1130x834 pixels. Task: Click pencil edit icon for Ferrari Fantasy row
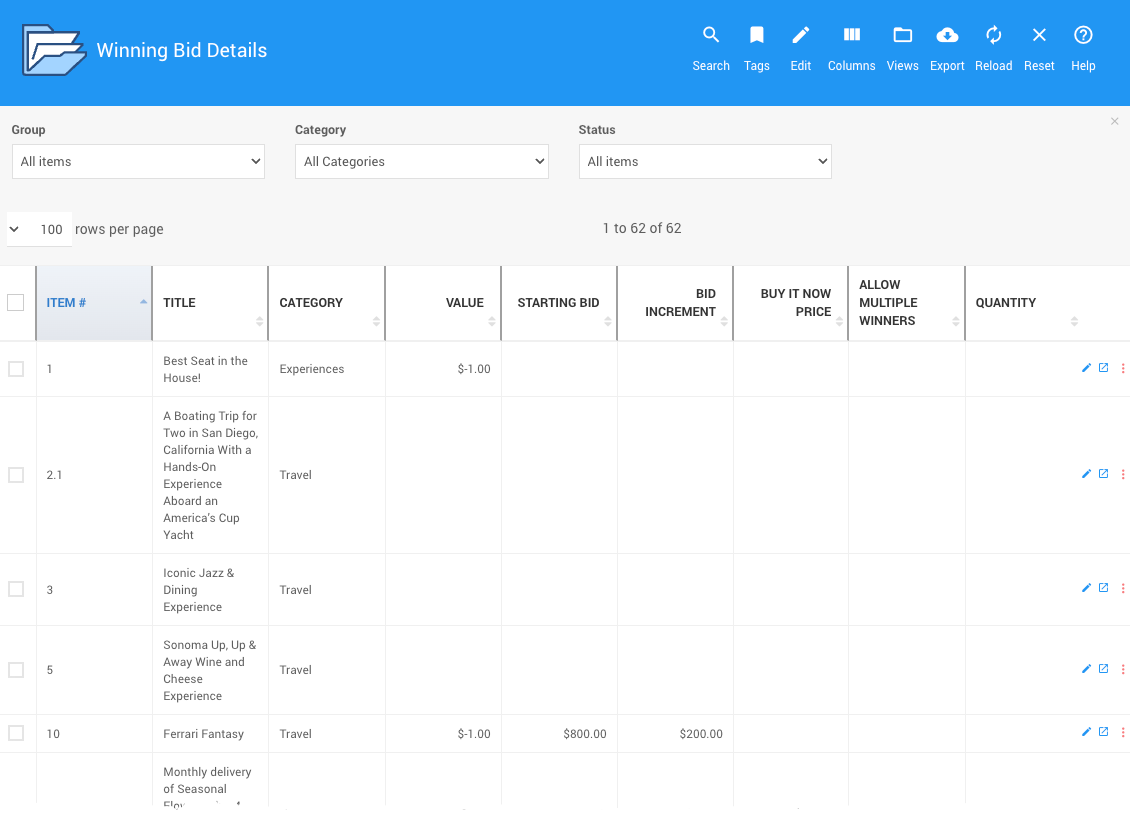1086,732
